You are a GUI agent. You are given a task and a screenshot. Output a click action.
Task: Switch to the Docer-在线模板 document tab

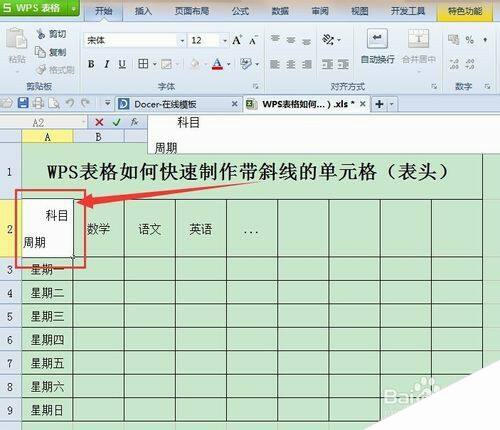point(165,104)
